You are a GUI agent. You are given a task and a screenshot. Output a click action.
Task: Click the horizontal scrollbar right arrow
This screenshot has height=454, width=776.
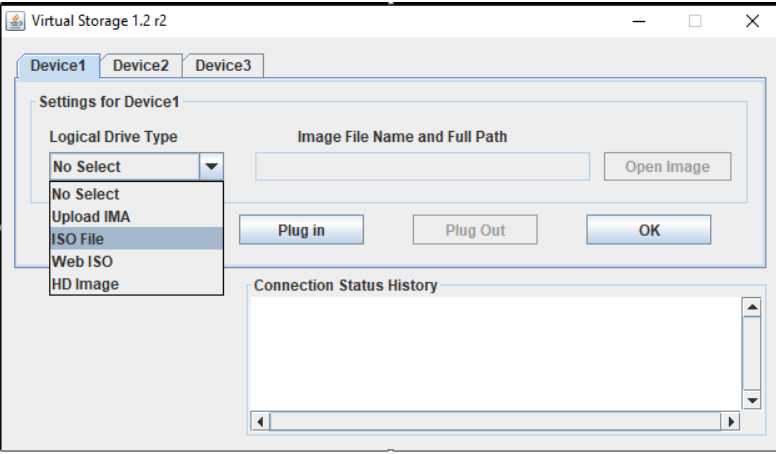pos(732,422)
